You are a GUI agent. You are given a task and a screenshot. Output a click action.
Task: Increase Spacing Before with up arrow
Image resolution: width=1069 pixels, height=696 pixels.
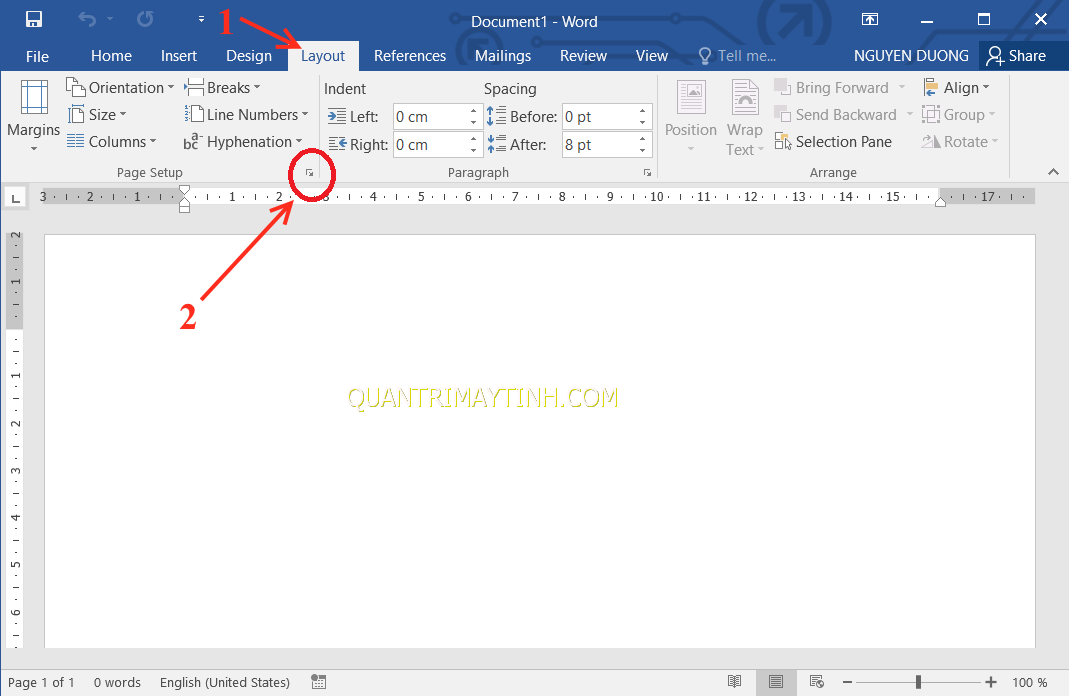643,111
